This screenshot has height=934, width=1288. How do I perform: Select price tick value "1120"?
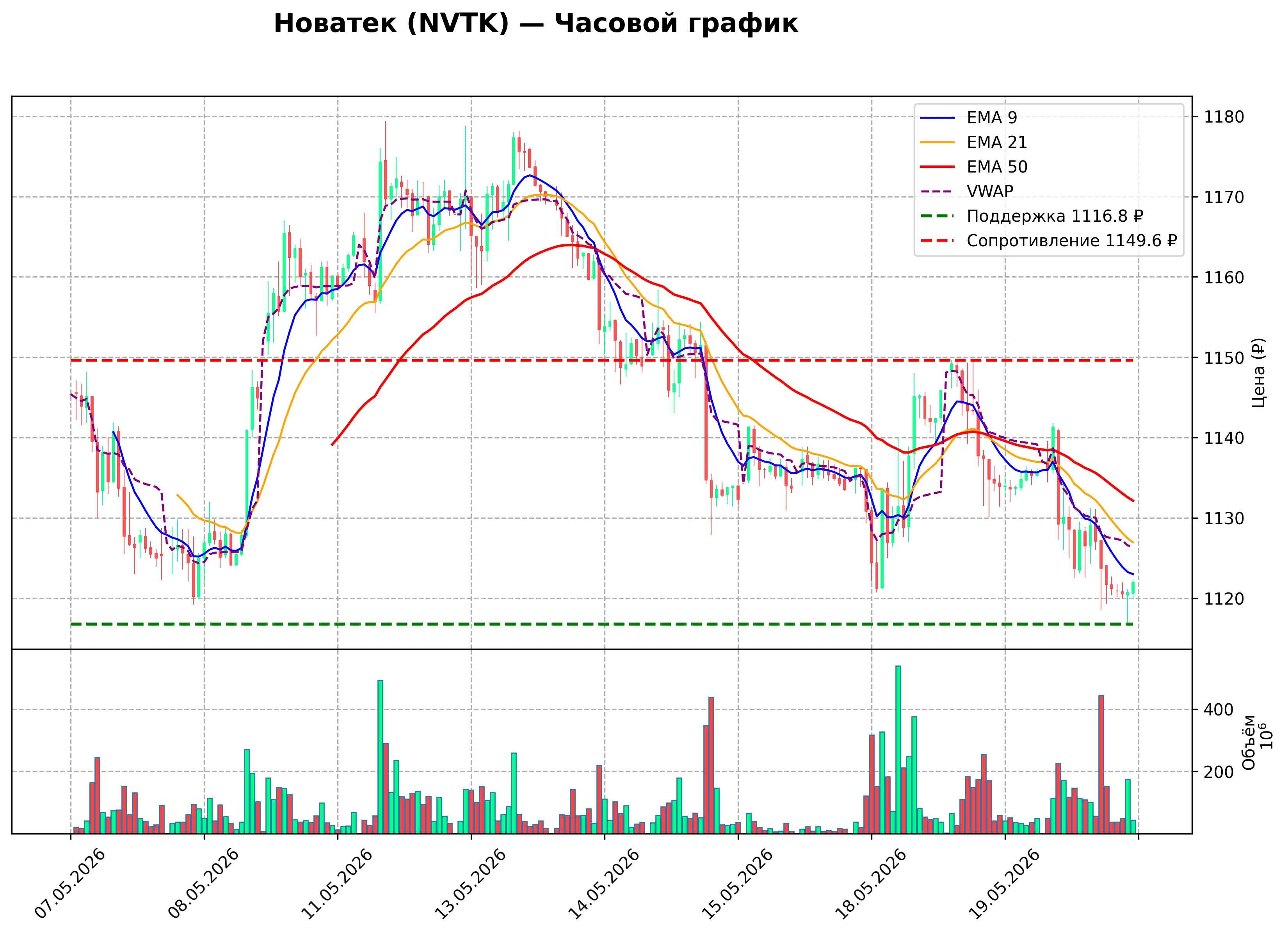tap(1224, 598)
